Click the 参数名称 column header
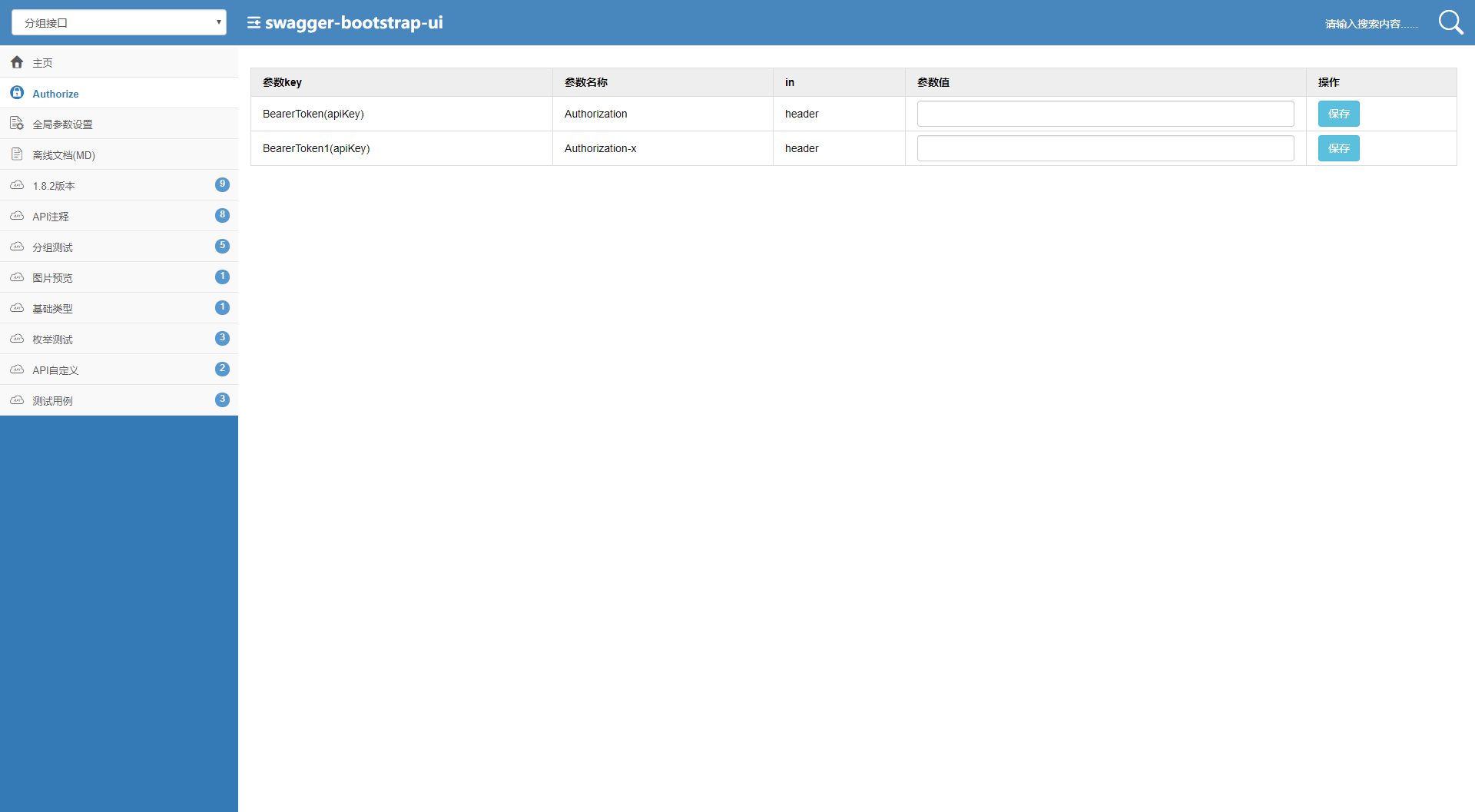The image size is (1475, 812). point(663,82)
